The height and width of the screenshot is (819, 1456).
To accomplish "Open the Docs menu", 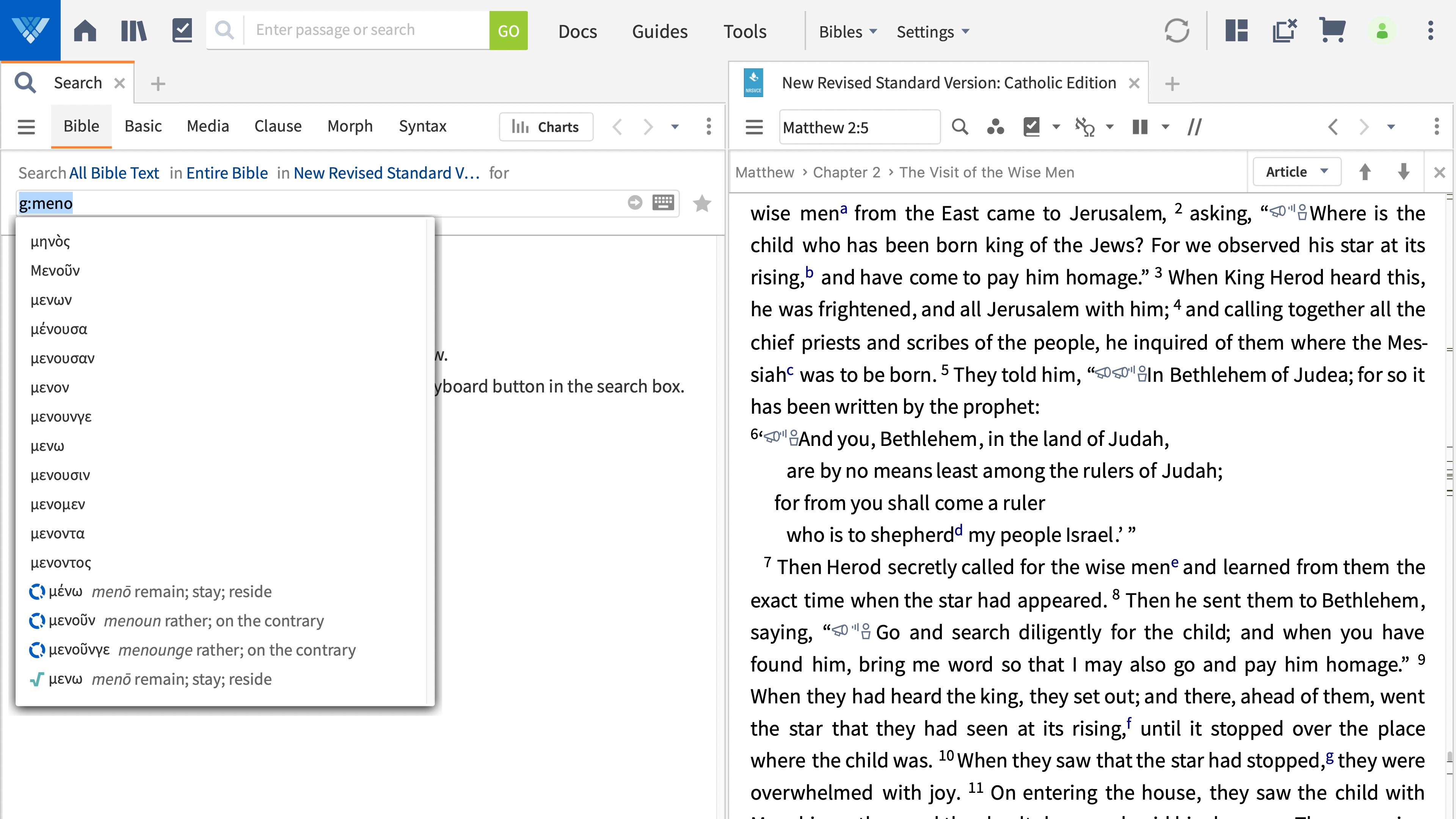I will pos(577,31).
